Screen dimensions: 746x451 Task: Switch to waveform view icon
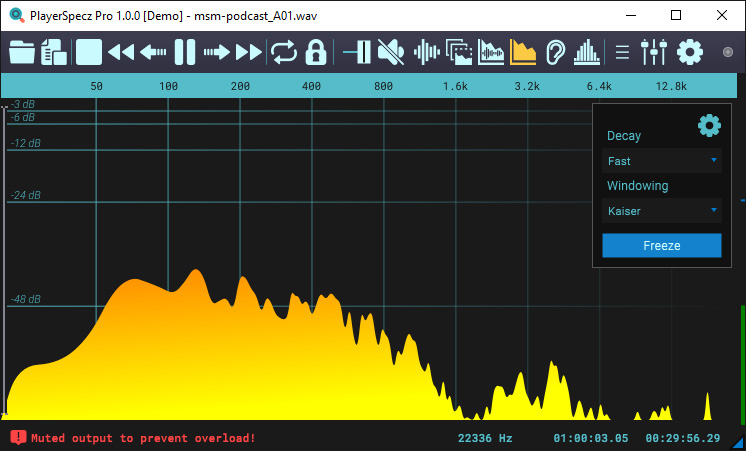click(x=426, y=51)
